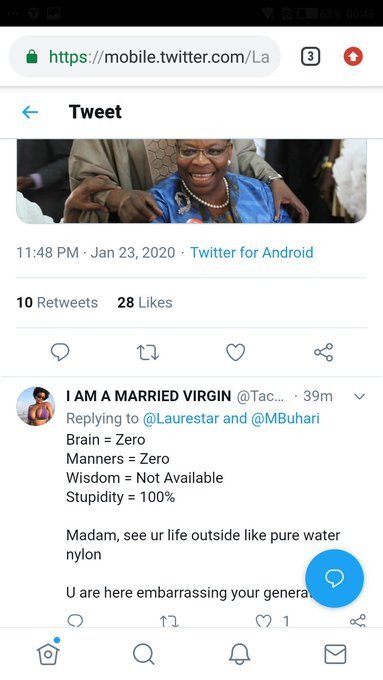Retweet the main tweet
This screenshot has height=680, width=383.
148,353
